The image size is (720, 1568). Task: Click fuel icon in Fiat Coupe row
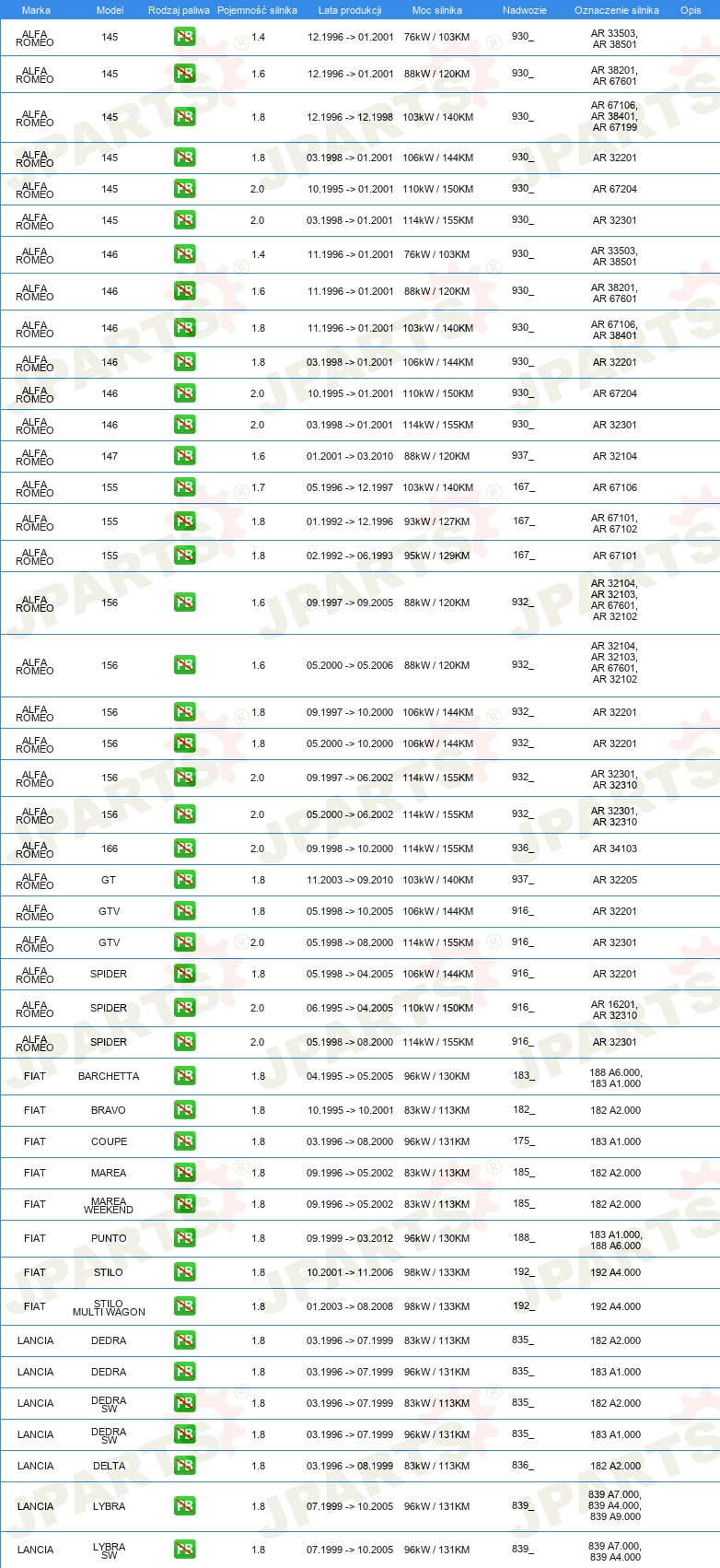pos(185,1142)
